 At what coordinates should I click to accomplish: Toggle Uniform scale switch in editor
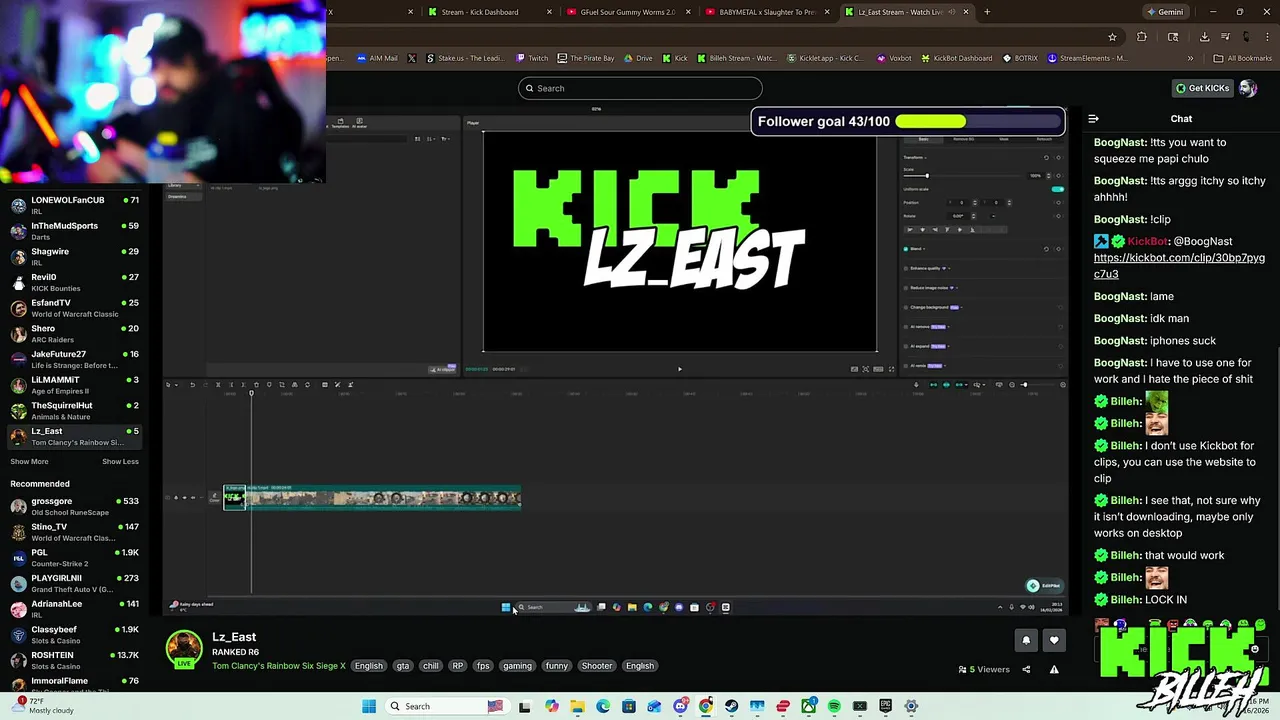[1057, 189]
